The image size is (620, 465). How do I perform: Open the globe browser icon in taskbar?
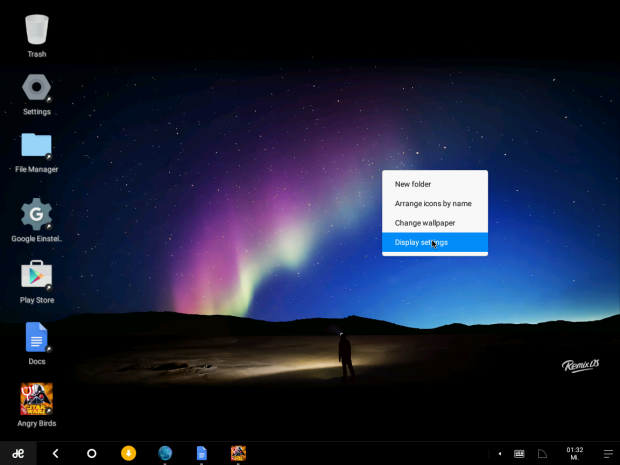[x=165, y=453]
